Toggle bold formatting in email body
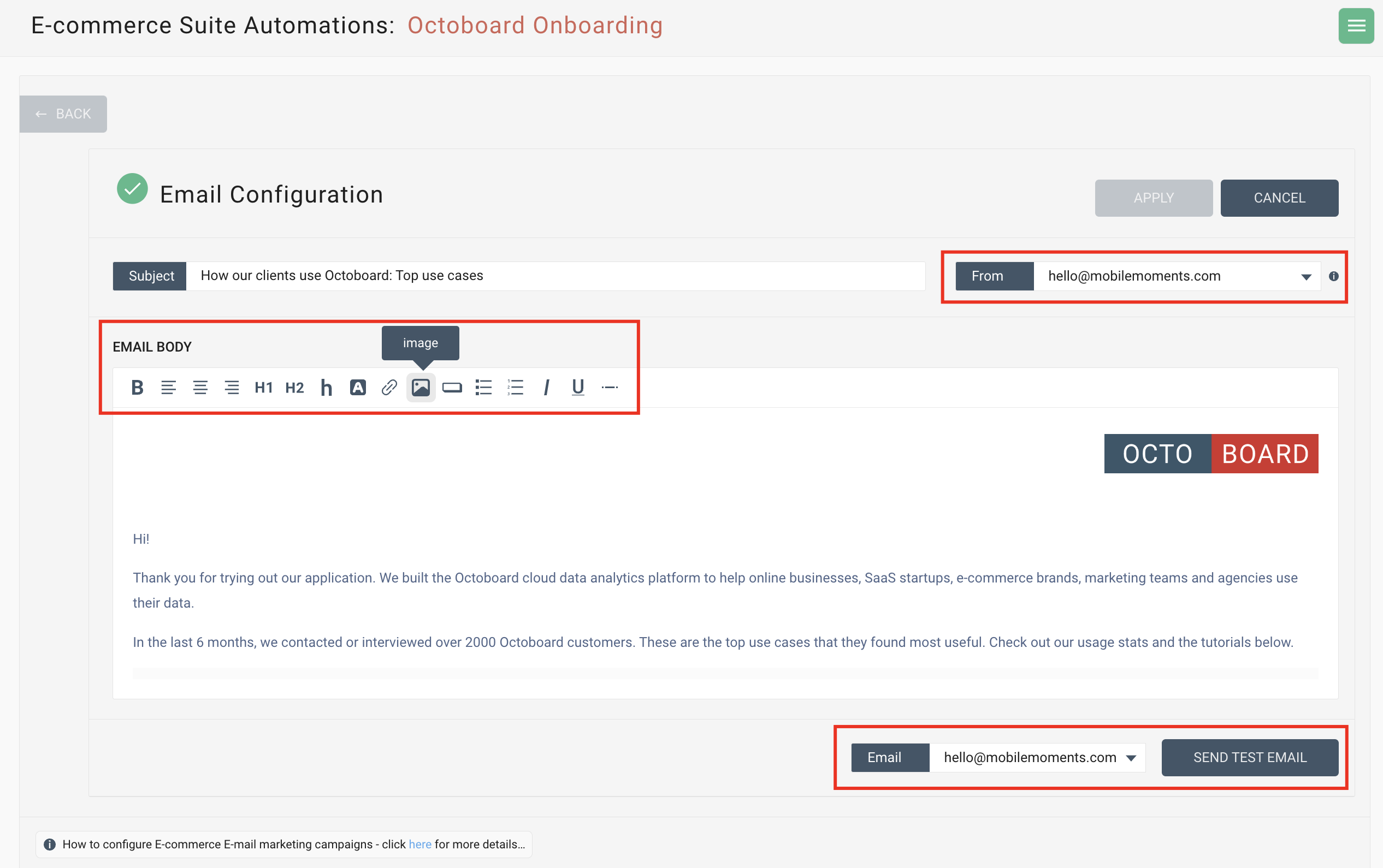This screenshot has width=1383, height=868. pyautogui.click(x=137, y=386)
